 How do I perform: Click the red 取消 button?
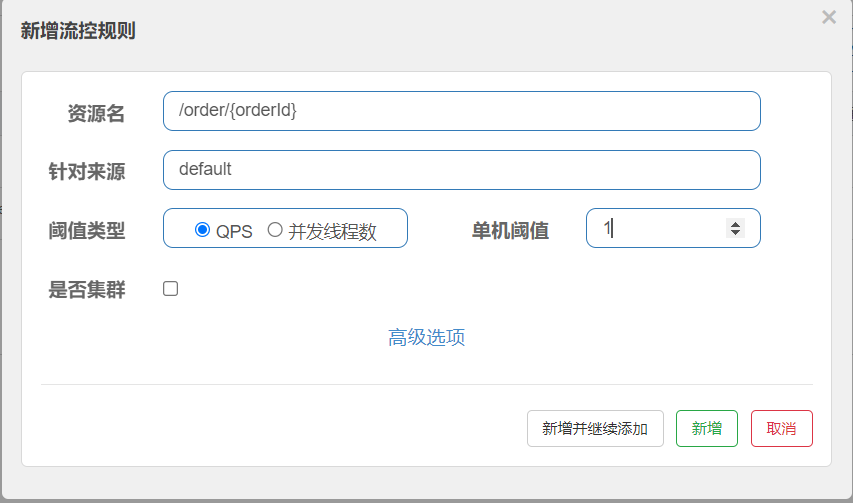(x=782, y=429)
